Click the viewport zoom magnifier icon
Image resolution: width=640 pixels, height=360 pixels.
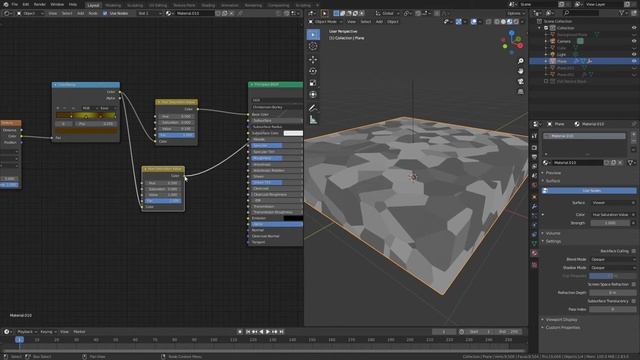(520, 61)
